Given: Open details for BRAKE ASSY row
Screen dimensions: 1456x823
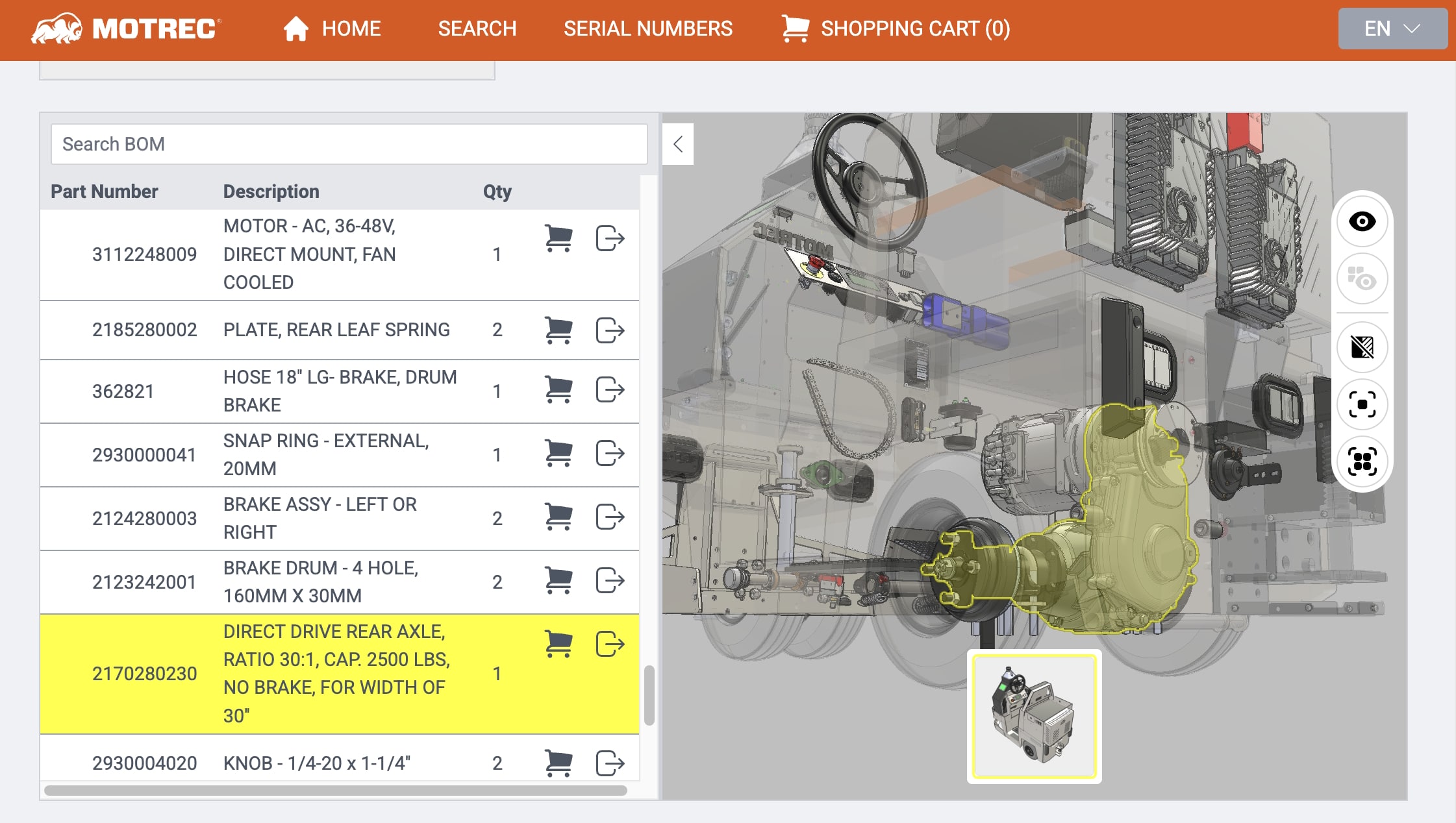Looking at the screenshot, I should click(x=610, y=517).
